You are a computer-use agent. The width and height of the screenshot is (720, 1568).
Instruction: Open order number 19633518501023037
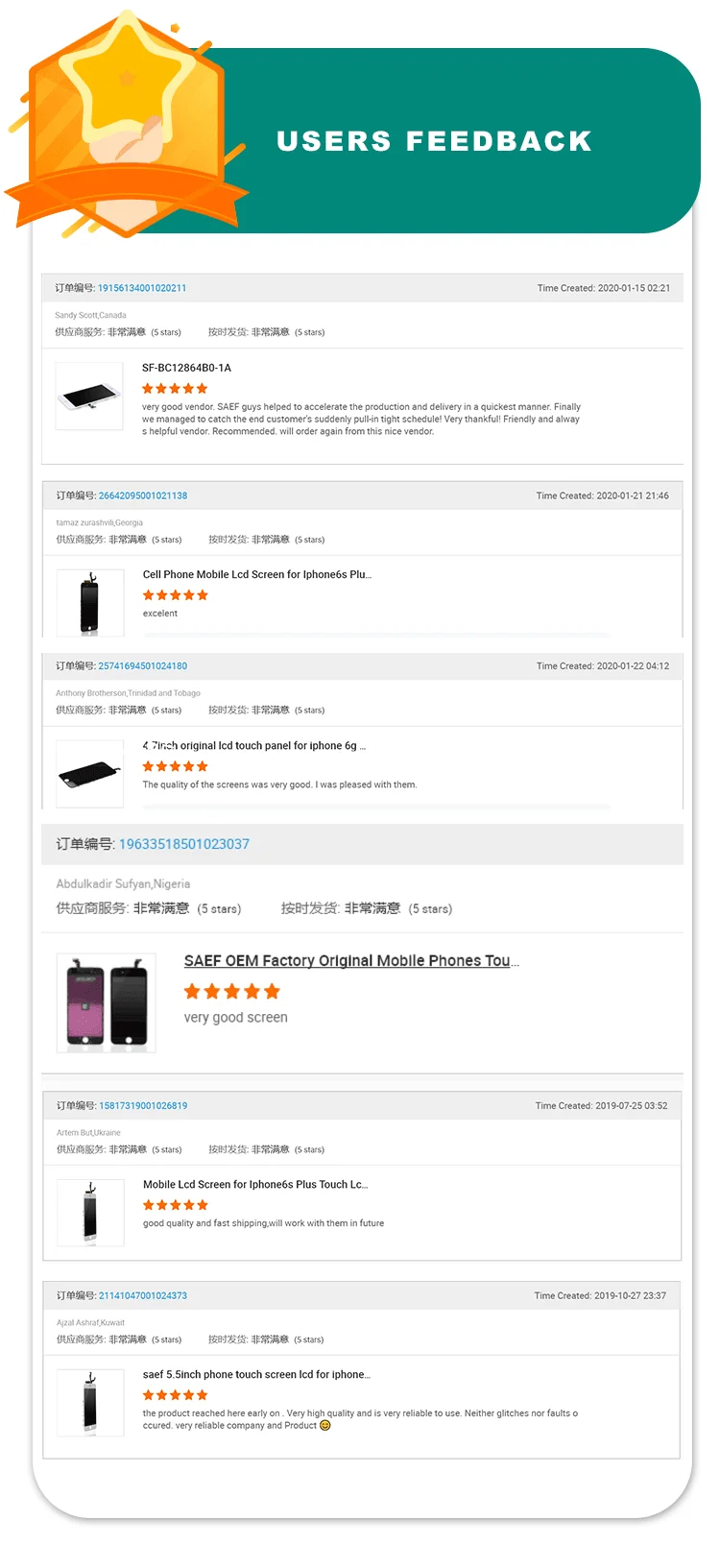184,844
